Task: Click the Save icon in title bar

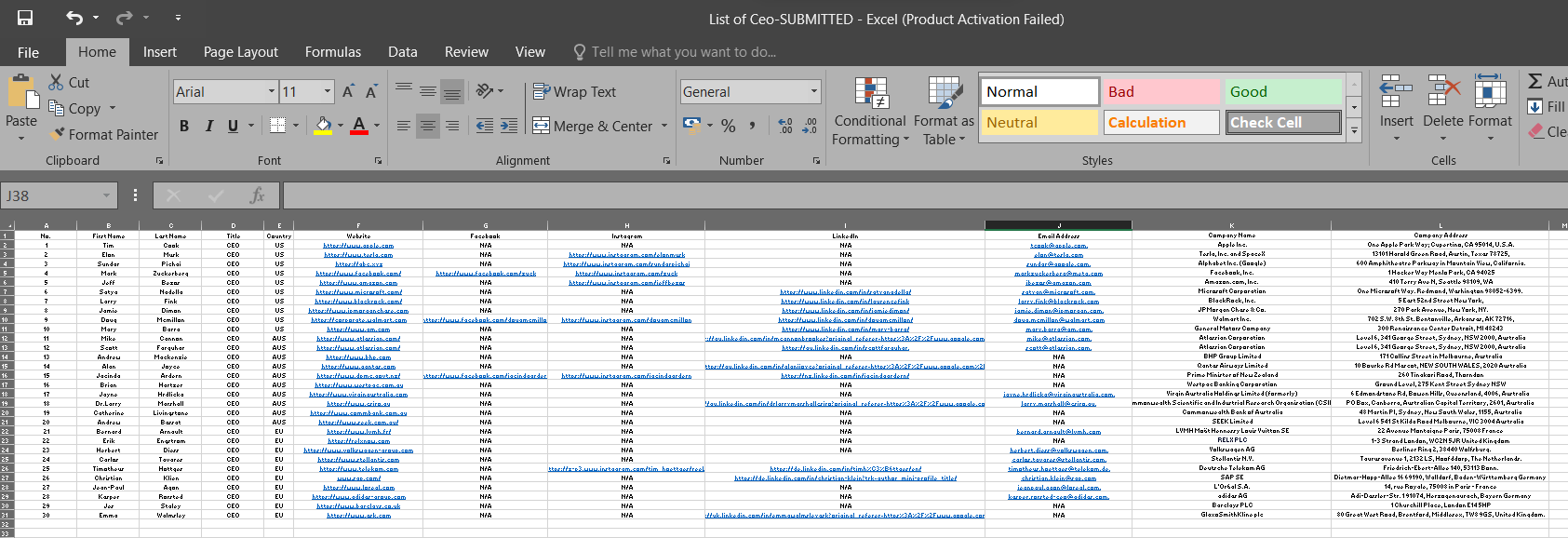Action: [x=25, y=19]
